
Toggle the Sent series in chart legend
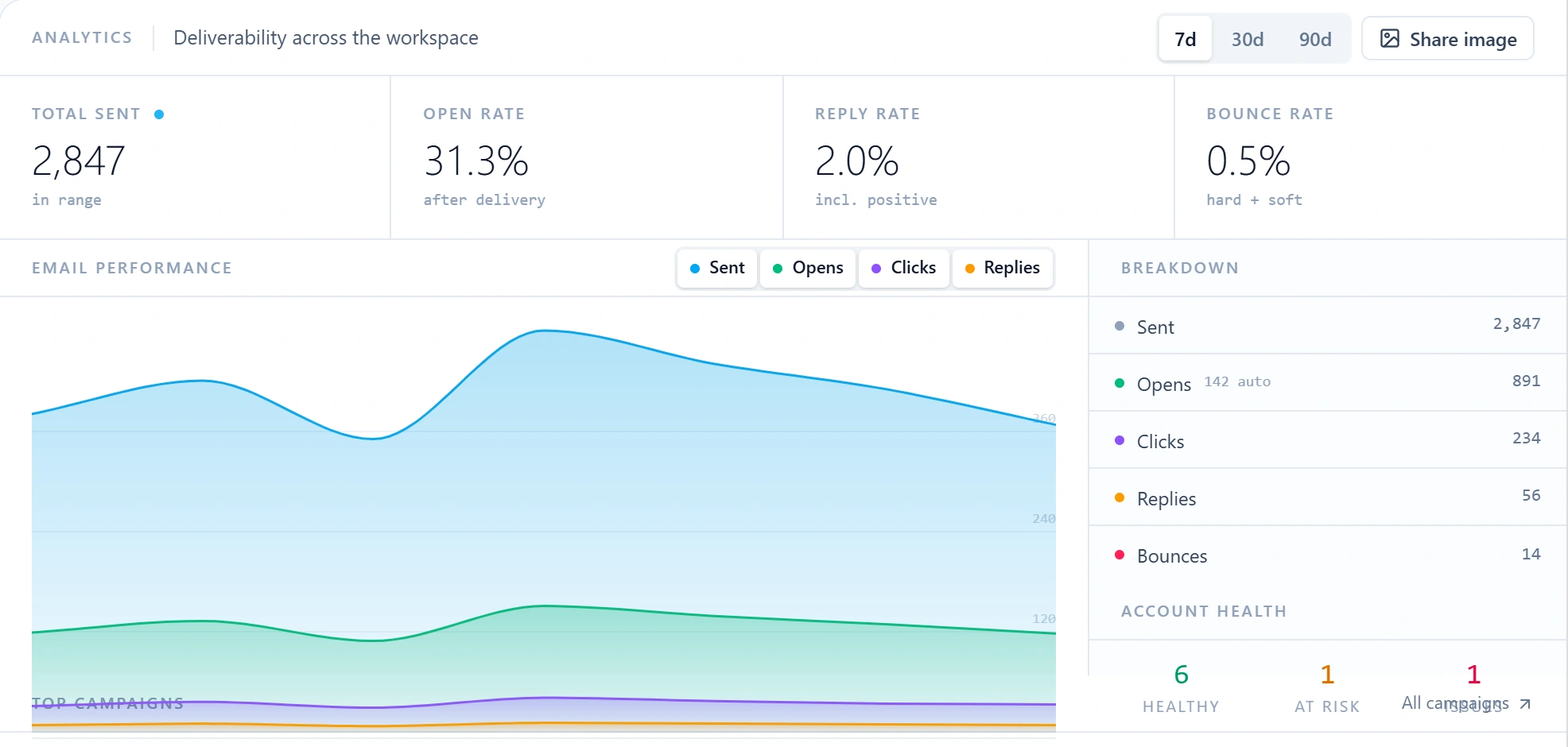tap(717, 268)
